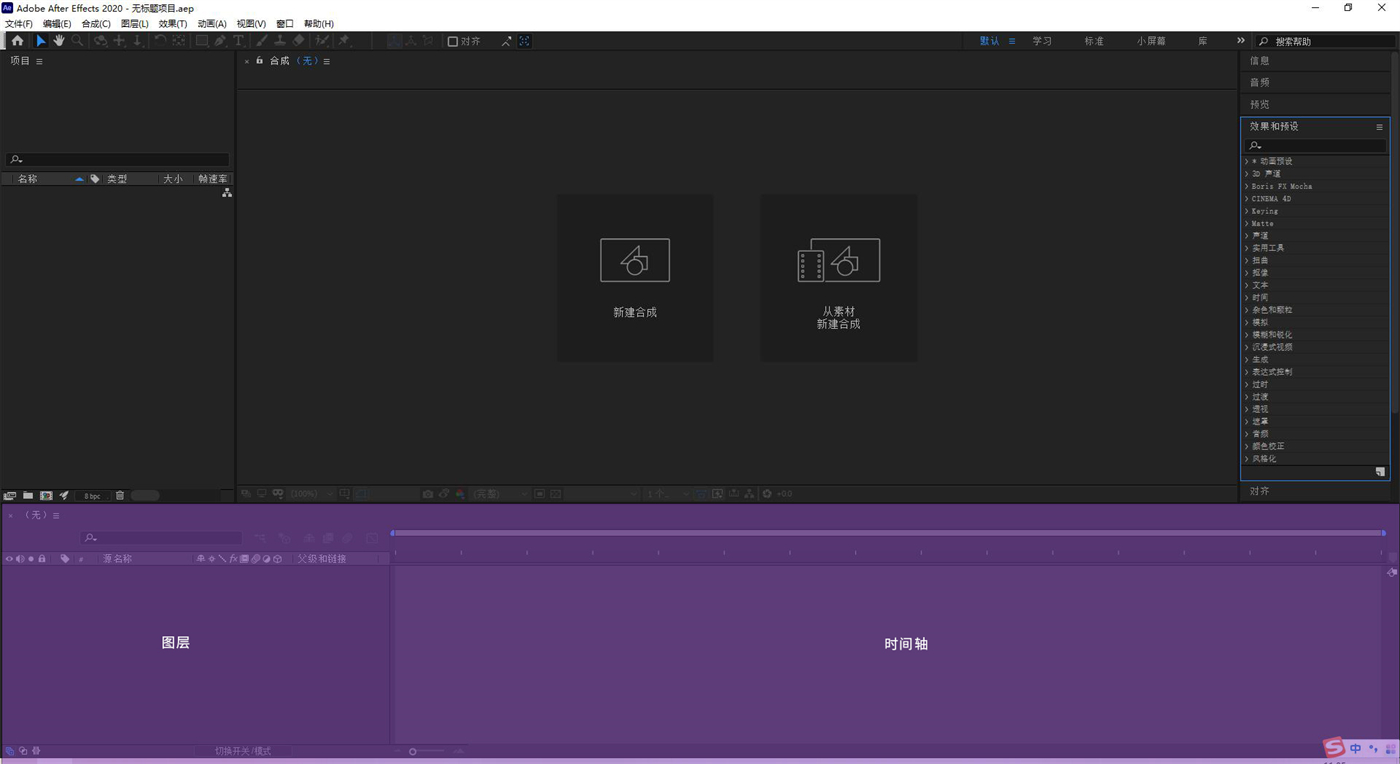The width and height of the screenshot is (1400, 764).
Task: Open the 合成(C) menu
Action: (96, 24)
